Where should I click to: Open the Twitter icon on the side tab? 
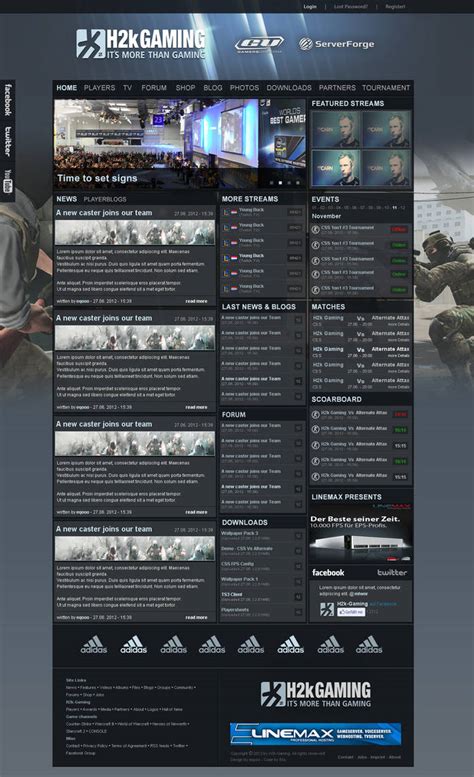tap(7, 142)
